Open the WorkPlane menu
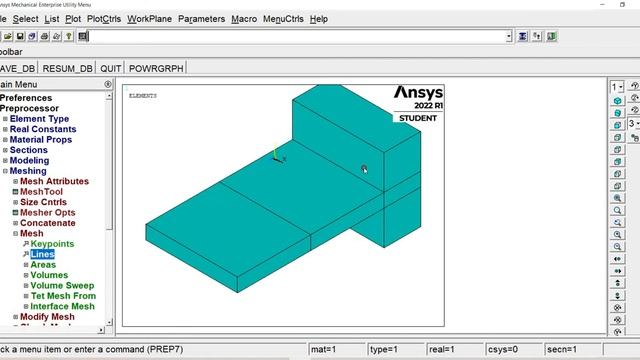The width and height of the screenshot is (640, 360). (149, 19)
